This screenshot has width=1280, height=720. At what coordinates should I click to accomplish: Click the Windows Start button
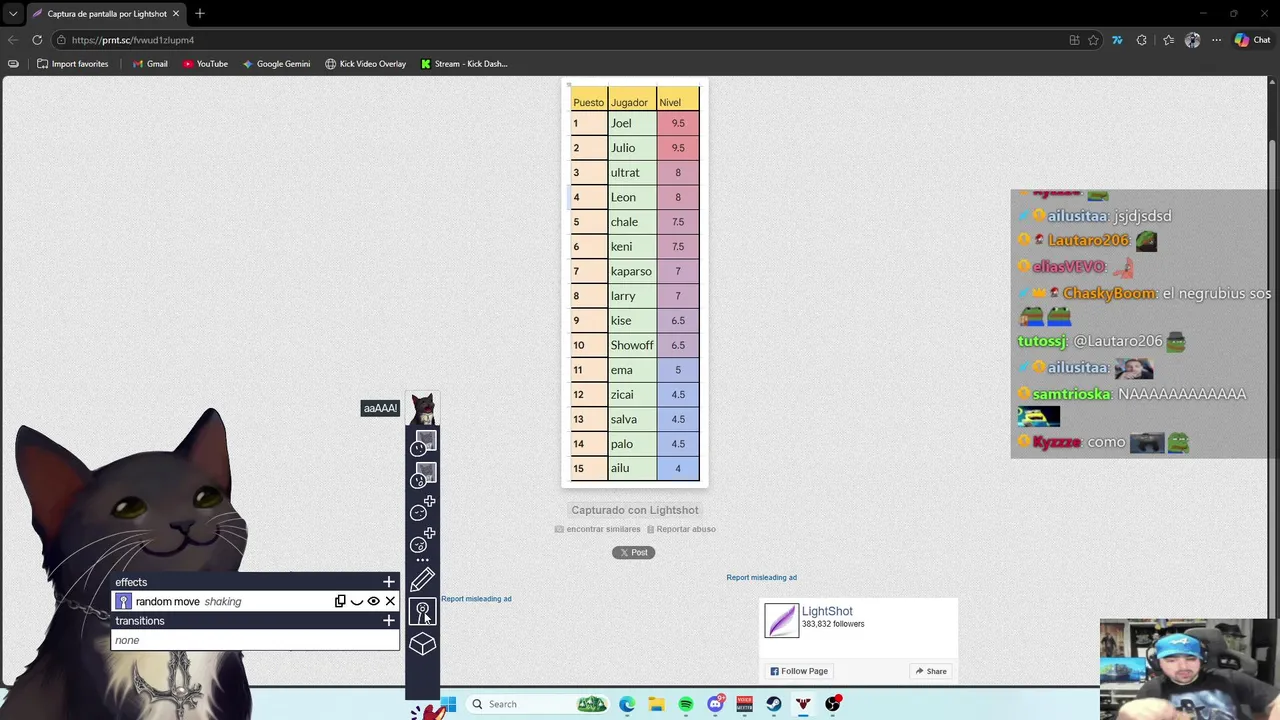pyautogui.click(x=448, y=704)
